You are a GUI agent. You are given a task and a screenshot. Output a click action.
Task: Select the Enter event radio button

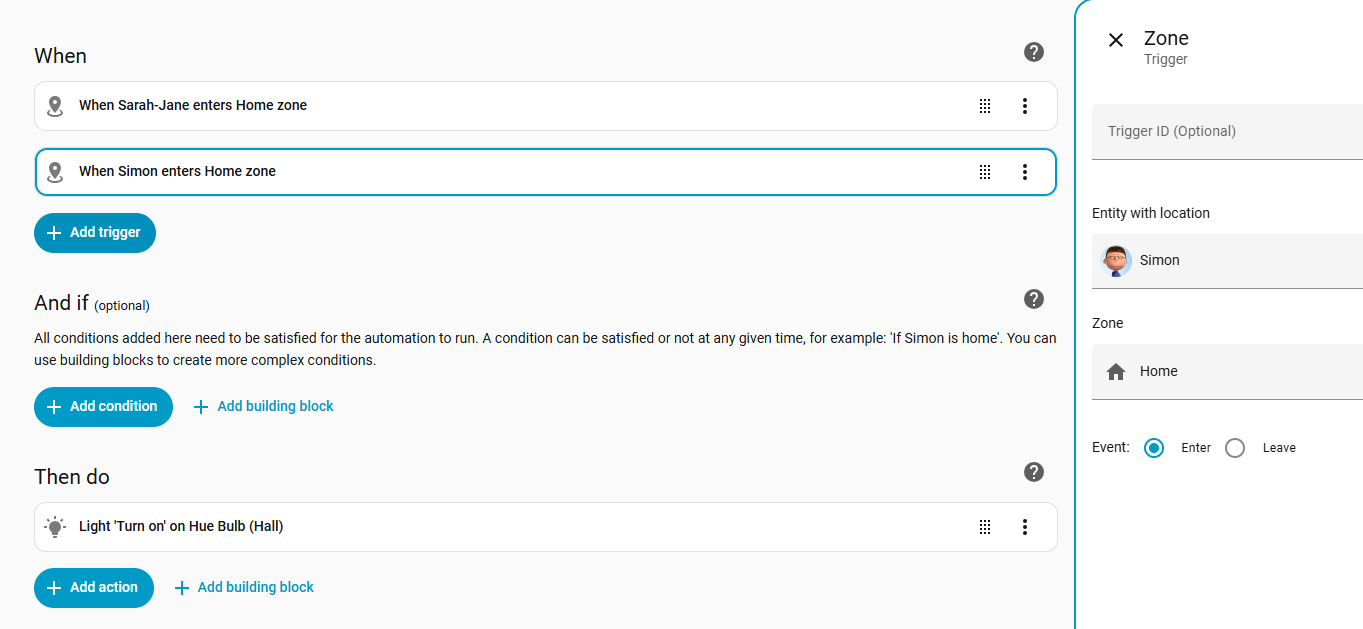[1154, 448]
